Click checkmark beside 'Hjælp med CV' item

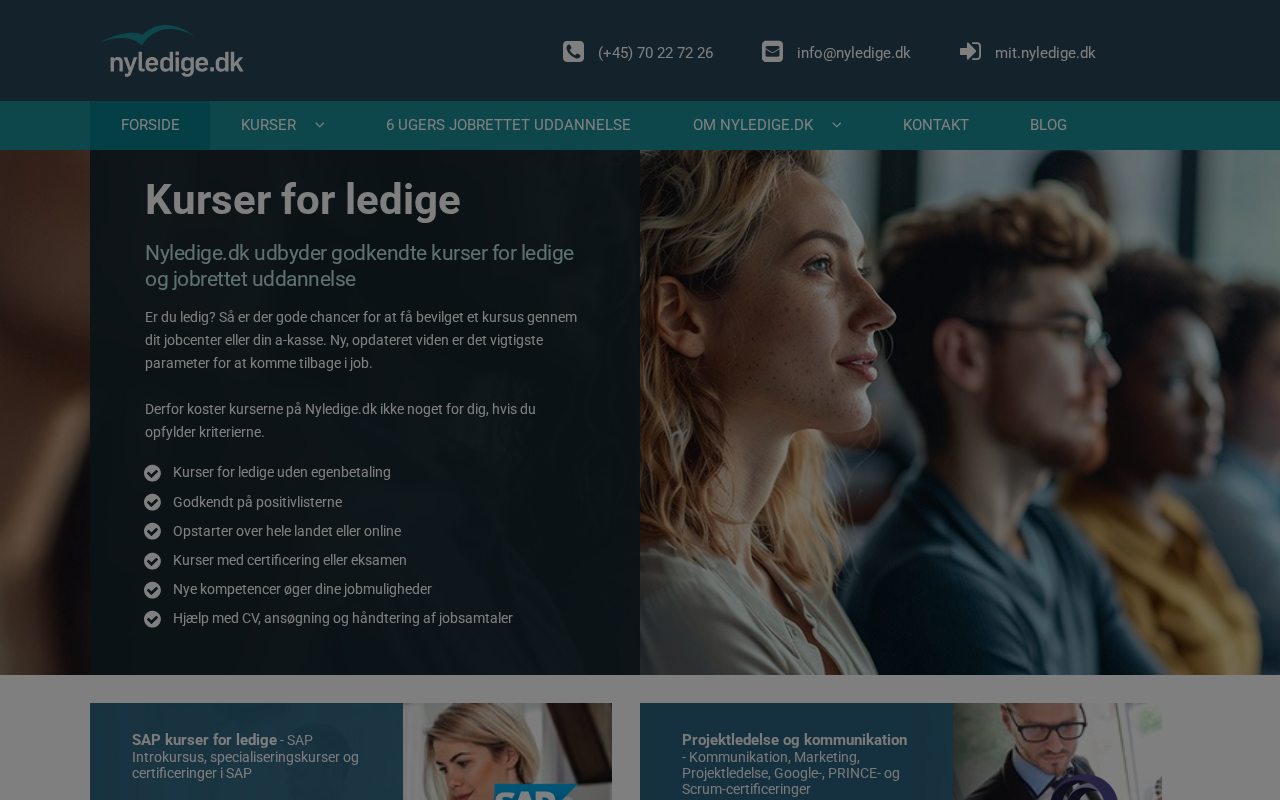tap(152, 619)
